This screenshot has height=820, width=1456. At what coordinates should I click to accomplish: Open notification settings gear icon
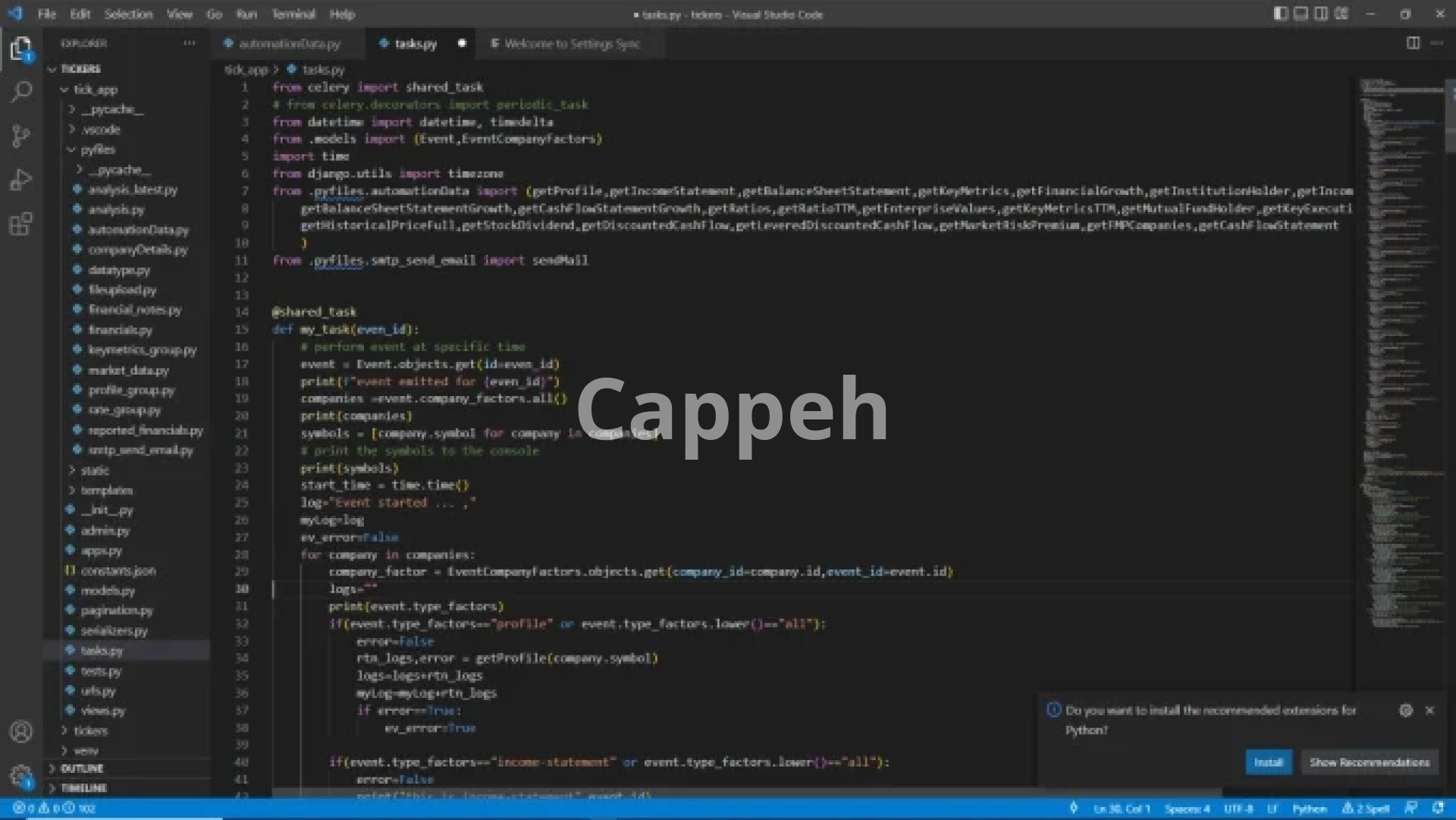click(1405, 711)
